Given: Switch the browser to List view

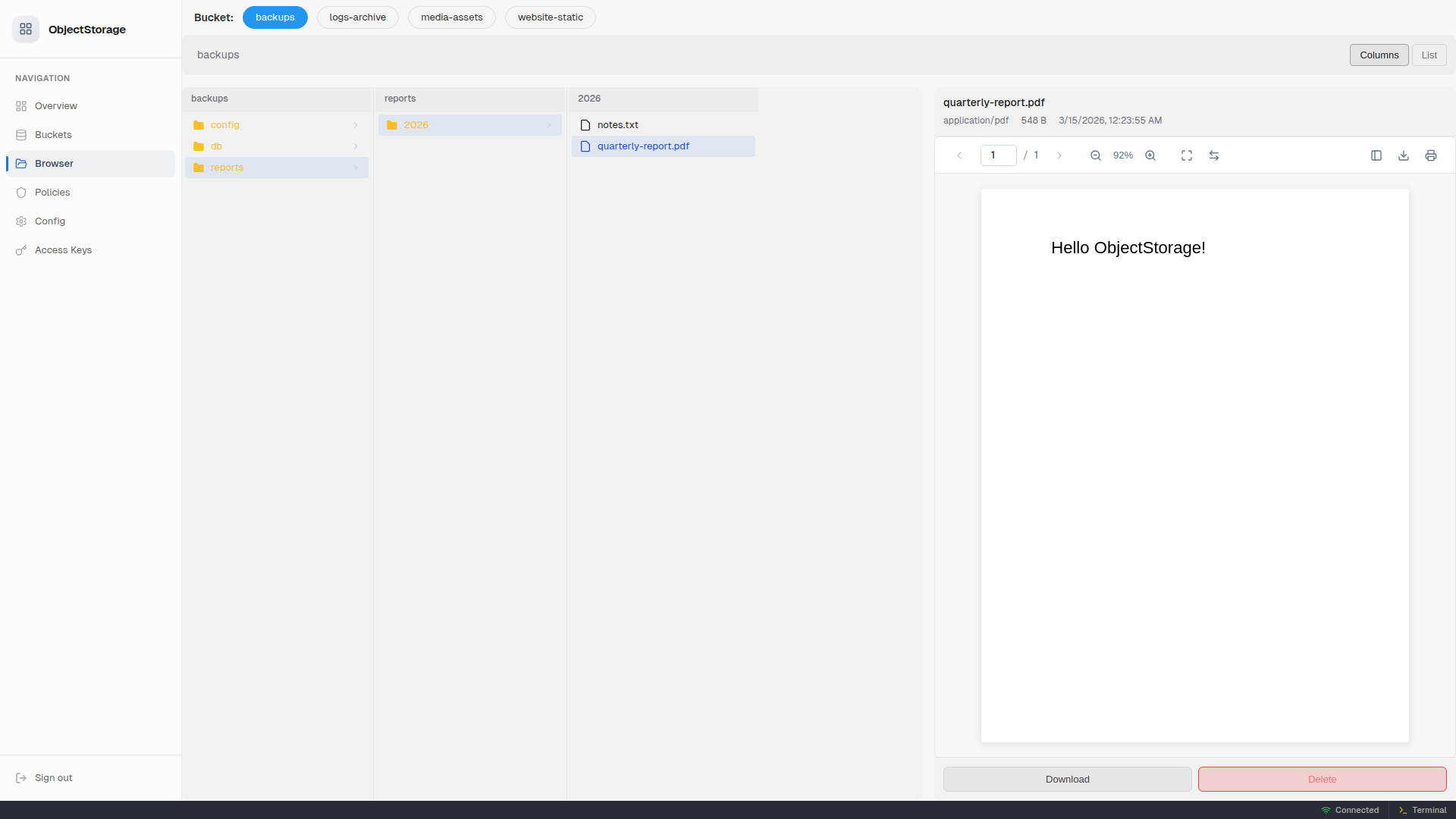Looking at the screenshot, I should [x=1429, y=55].
